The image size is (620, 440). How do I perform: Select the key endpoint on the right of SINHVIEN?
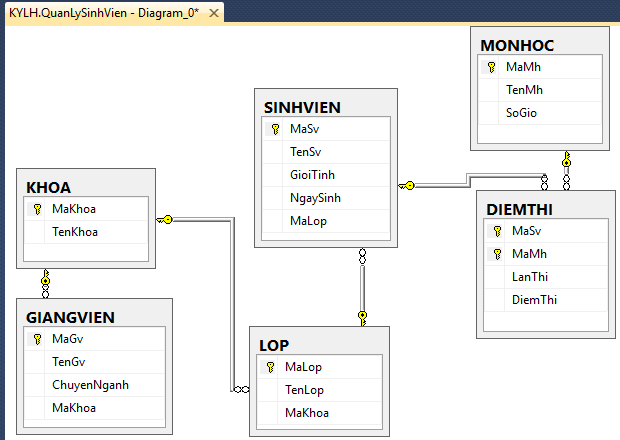click(406, 185)
